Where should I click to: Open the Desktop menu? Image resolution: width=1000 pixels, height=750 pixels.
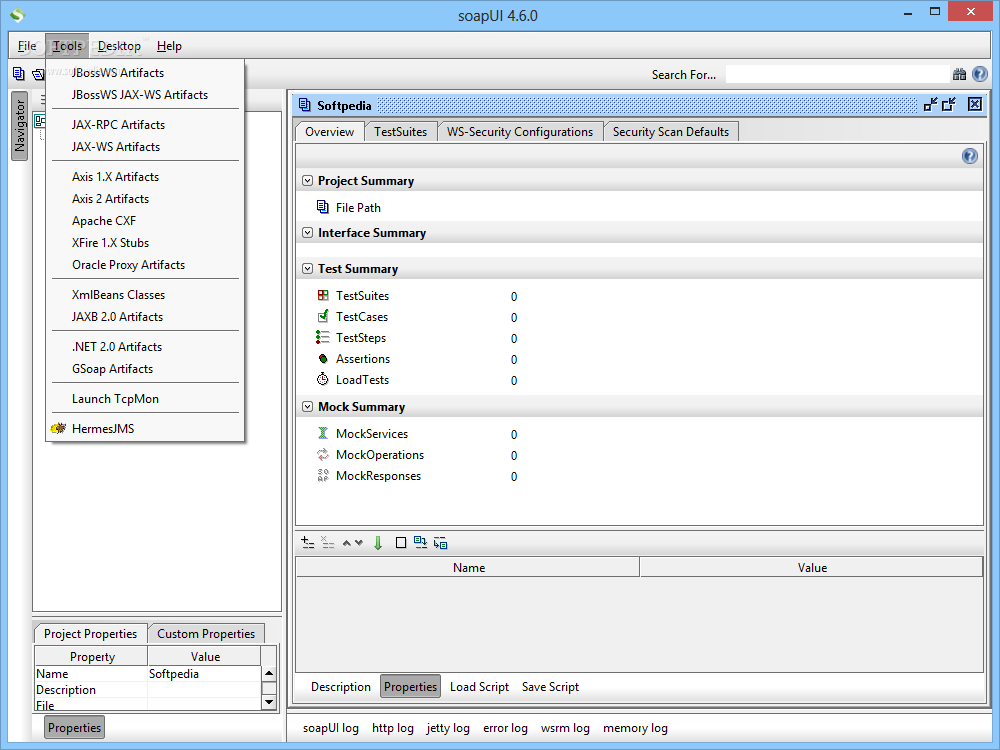(x=119, y=46)
